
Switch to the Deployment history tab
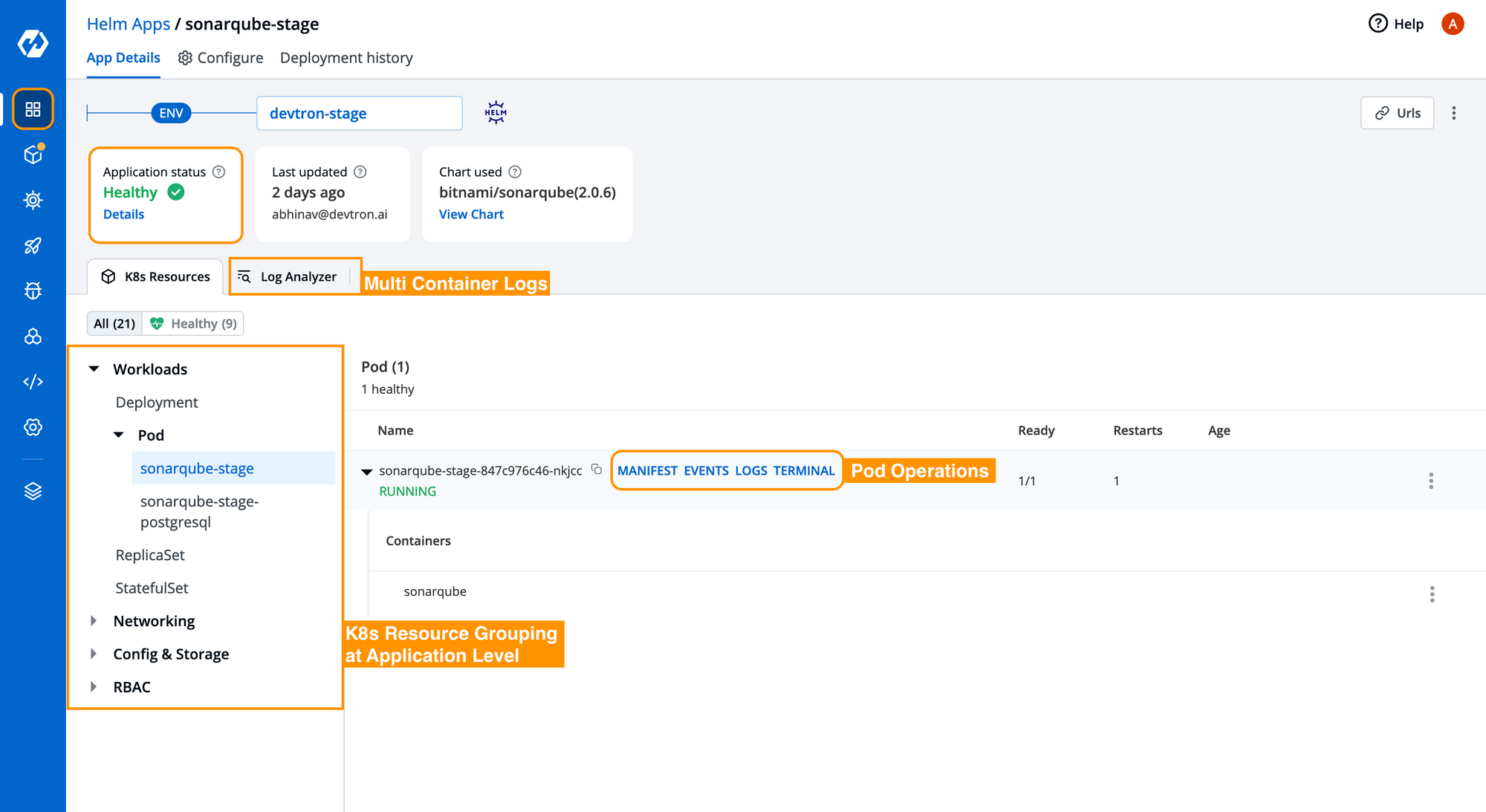tap(345, 58)
